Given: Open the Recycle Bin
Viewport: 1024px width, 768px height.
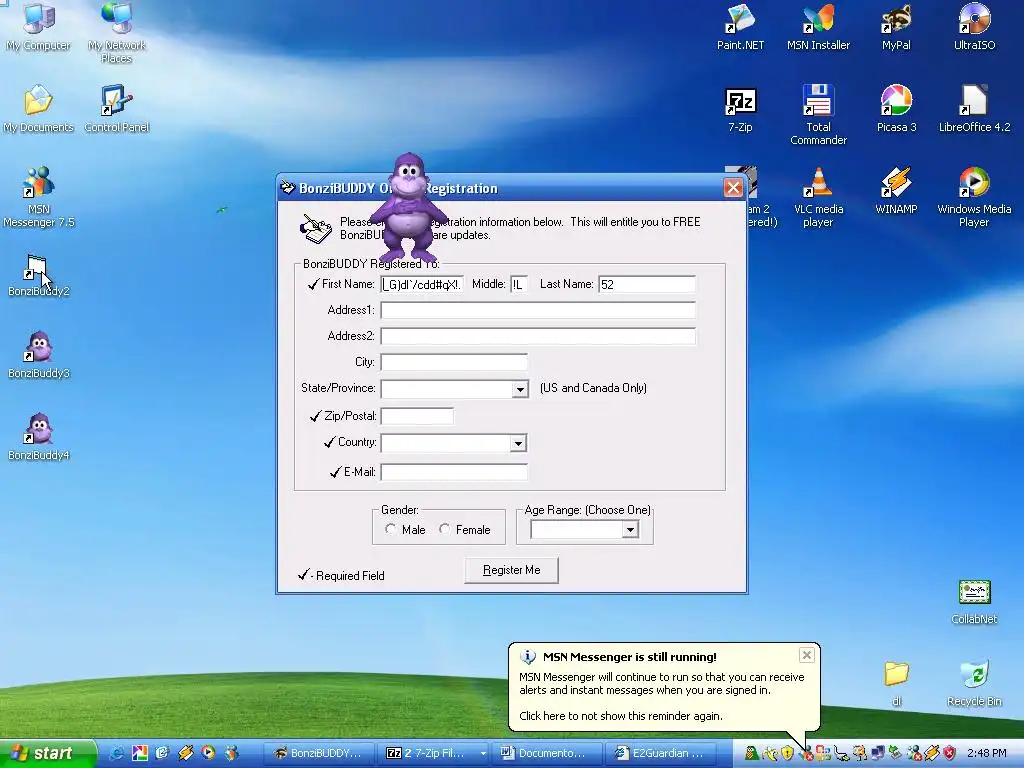Looking at the screenshot, I should click(x=974, y=683).
